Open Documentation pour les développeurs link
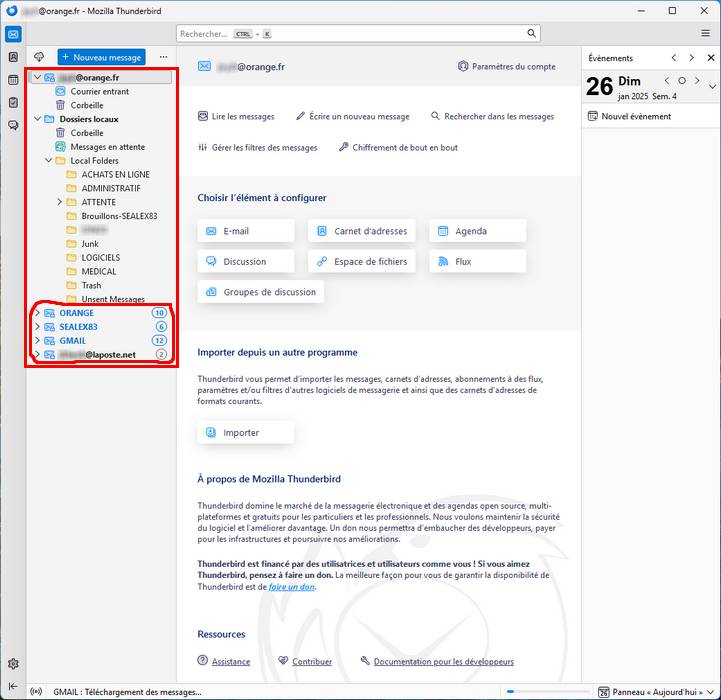 [444, 661]
